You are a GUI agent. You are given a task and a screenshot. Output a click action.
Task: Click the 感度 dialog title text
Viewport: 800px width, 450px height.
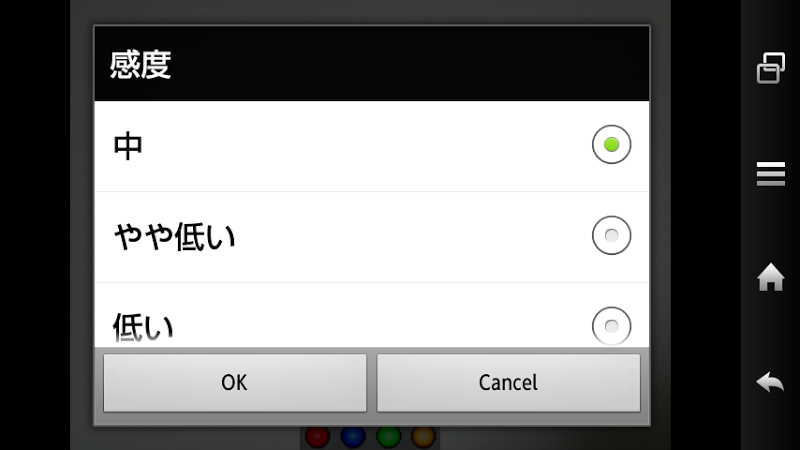click(x=140, y=65)
